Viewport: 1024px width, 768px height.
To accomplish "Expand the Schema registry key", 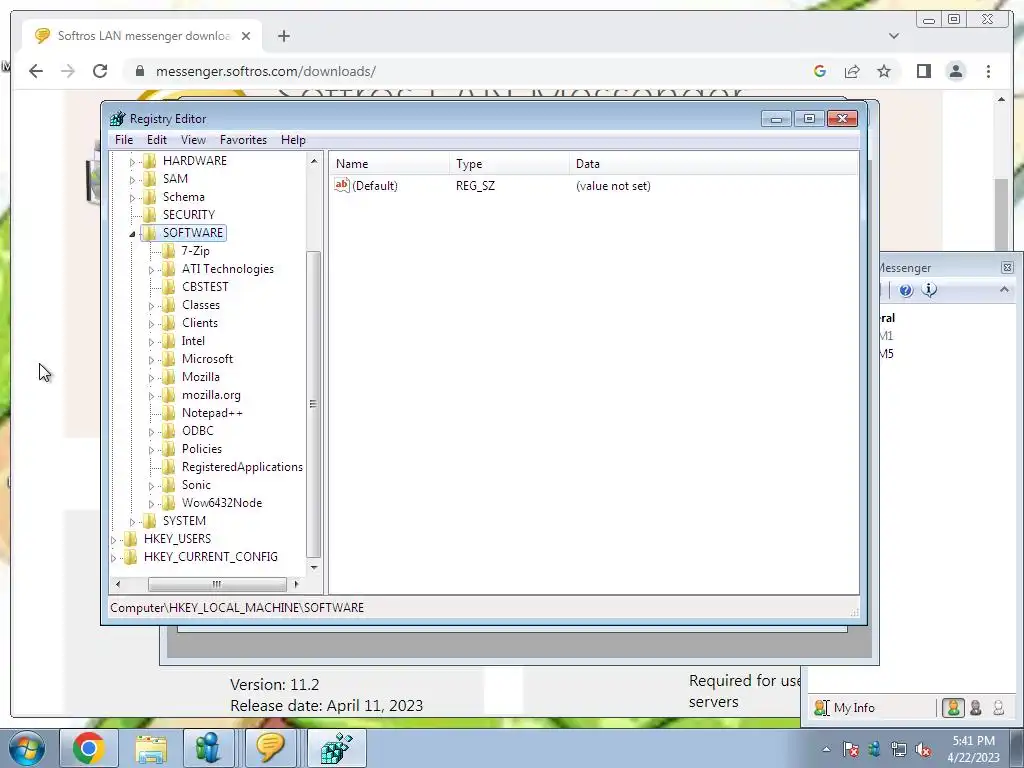I will 132,197.
